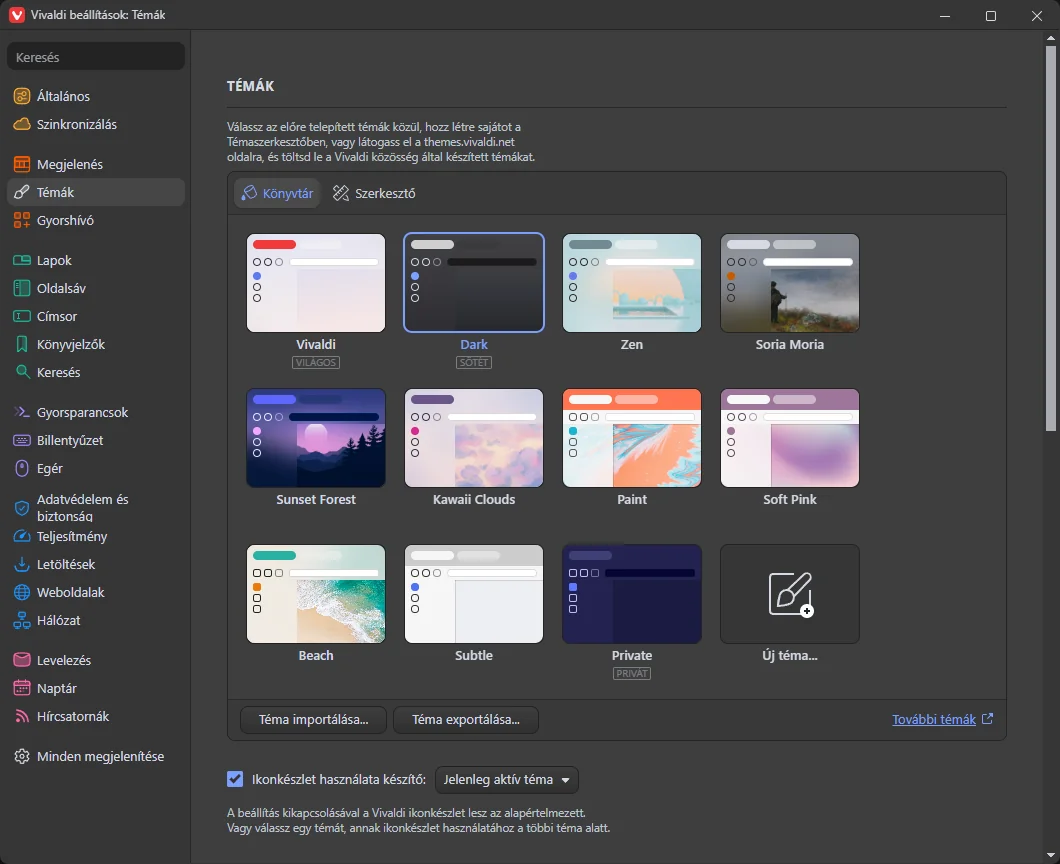Image resolution: width=1060 pixels, height=864 pixels.
Task: Click the Naptár calendar icon
Action: (x=22, y=688)
